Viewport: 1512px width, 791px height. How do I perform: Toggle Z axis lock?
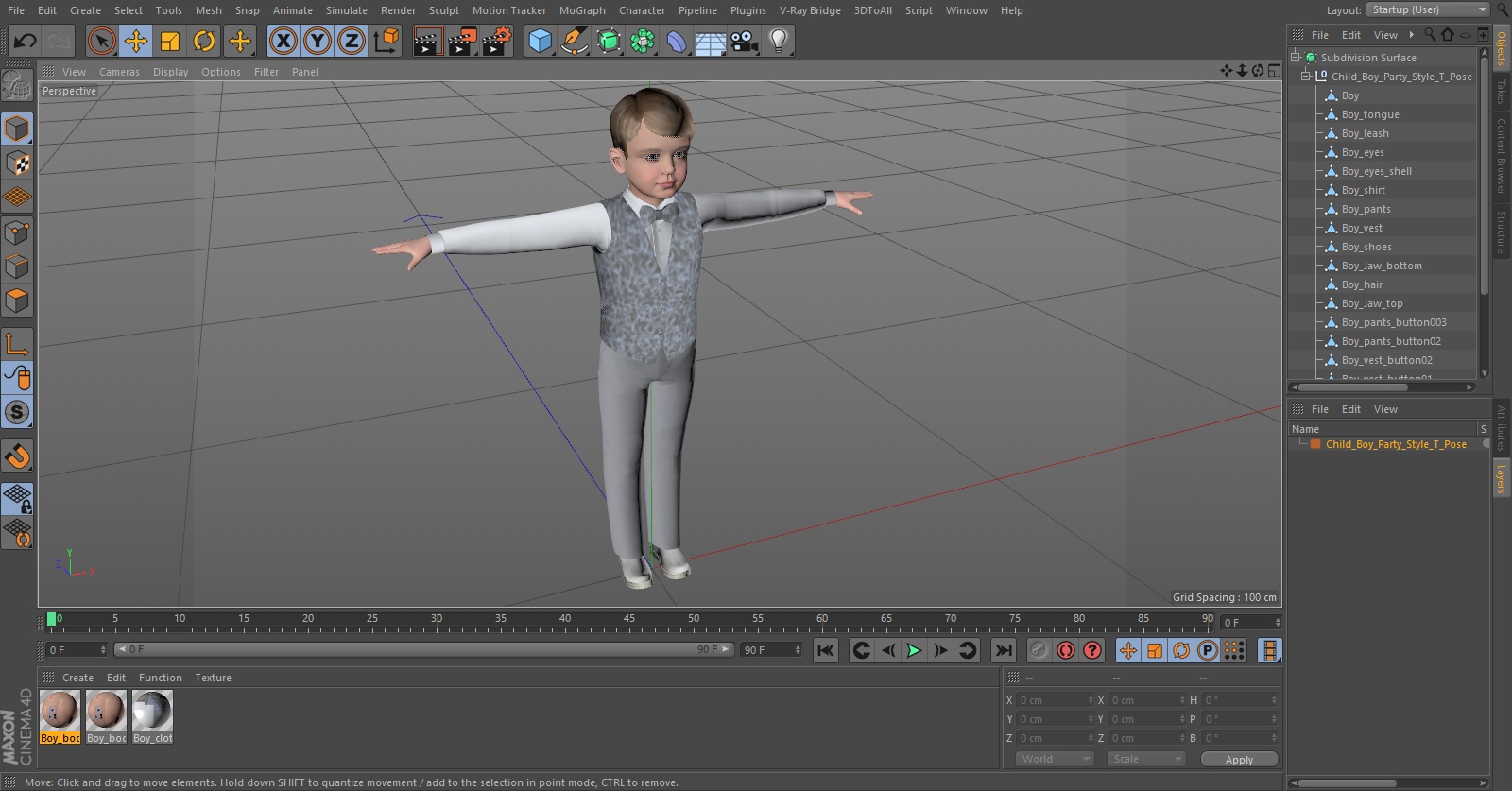pyautogui.click(x=352, y=41)
